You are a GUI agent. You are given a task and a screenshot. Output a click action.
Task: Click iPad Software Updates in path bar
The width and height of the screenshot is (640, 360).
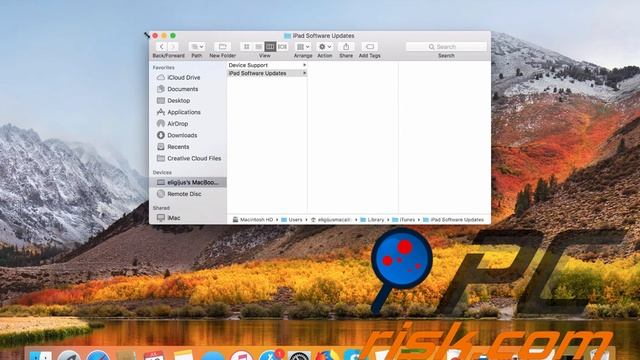(x=453, y=220)
